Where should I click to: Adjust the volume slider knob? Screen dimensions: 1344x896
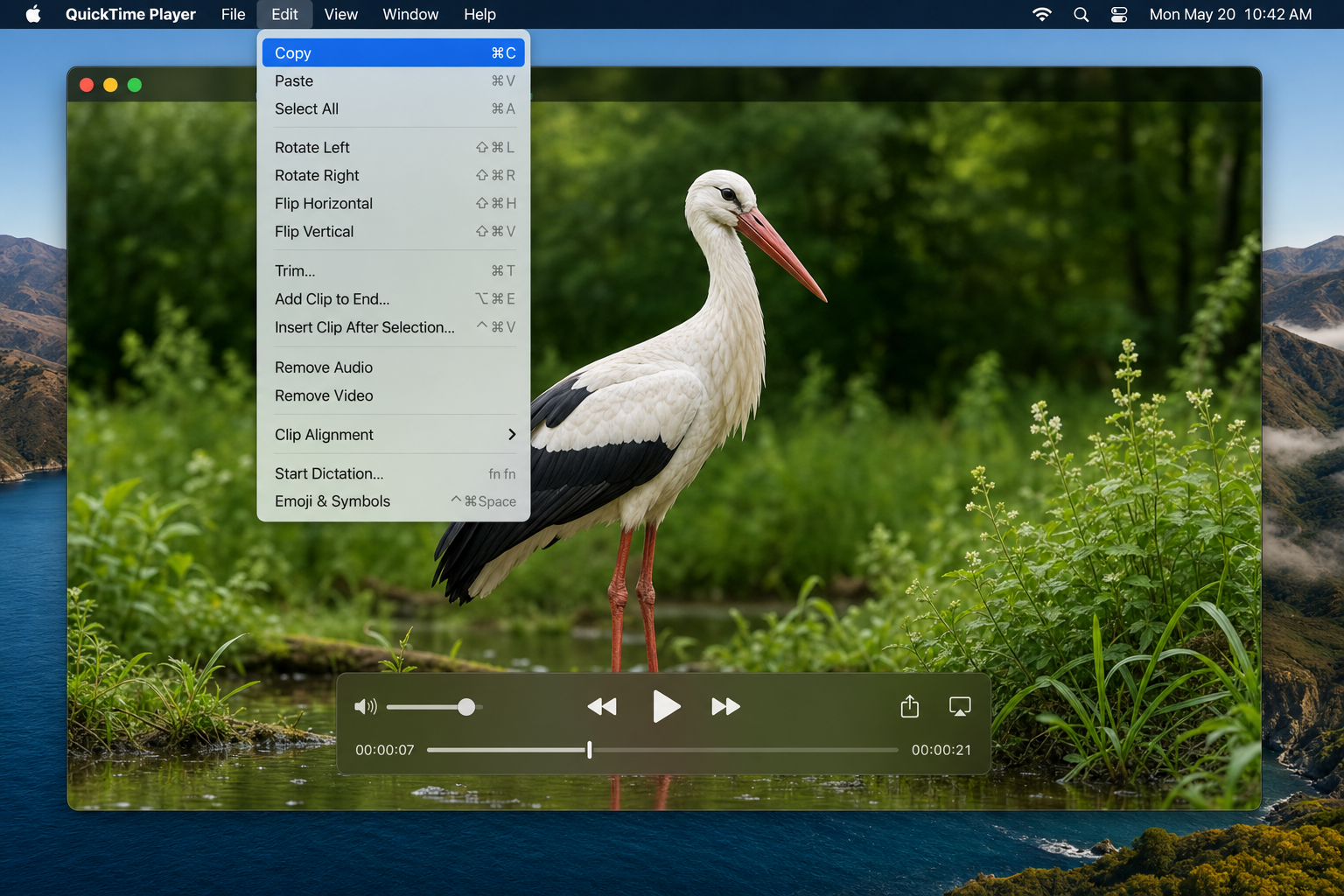click(466, 706)
